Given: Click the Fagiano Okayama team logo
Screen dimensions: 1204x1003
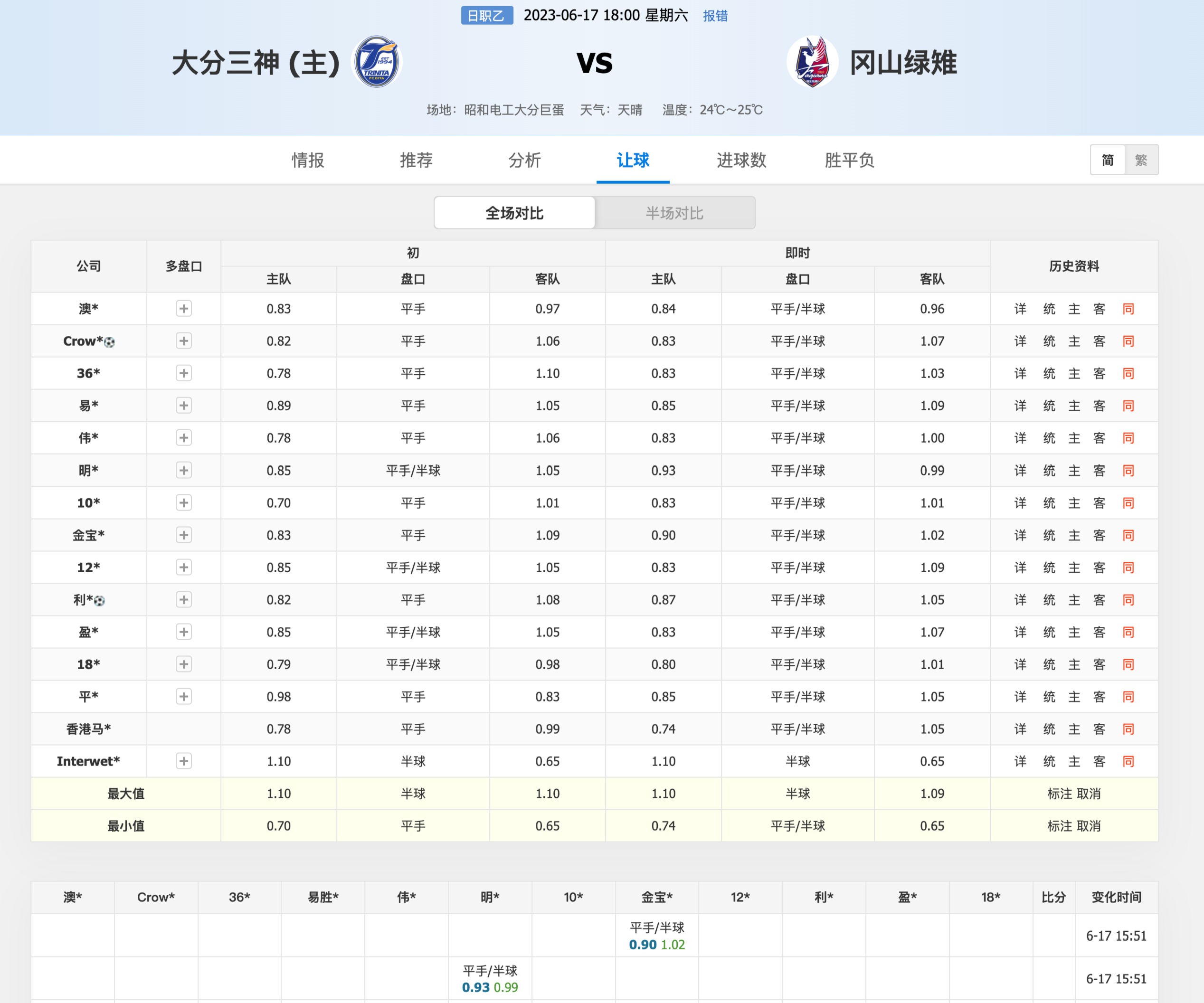Looking at the screenshot, I should click(813, 62).
